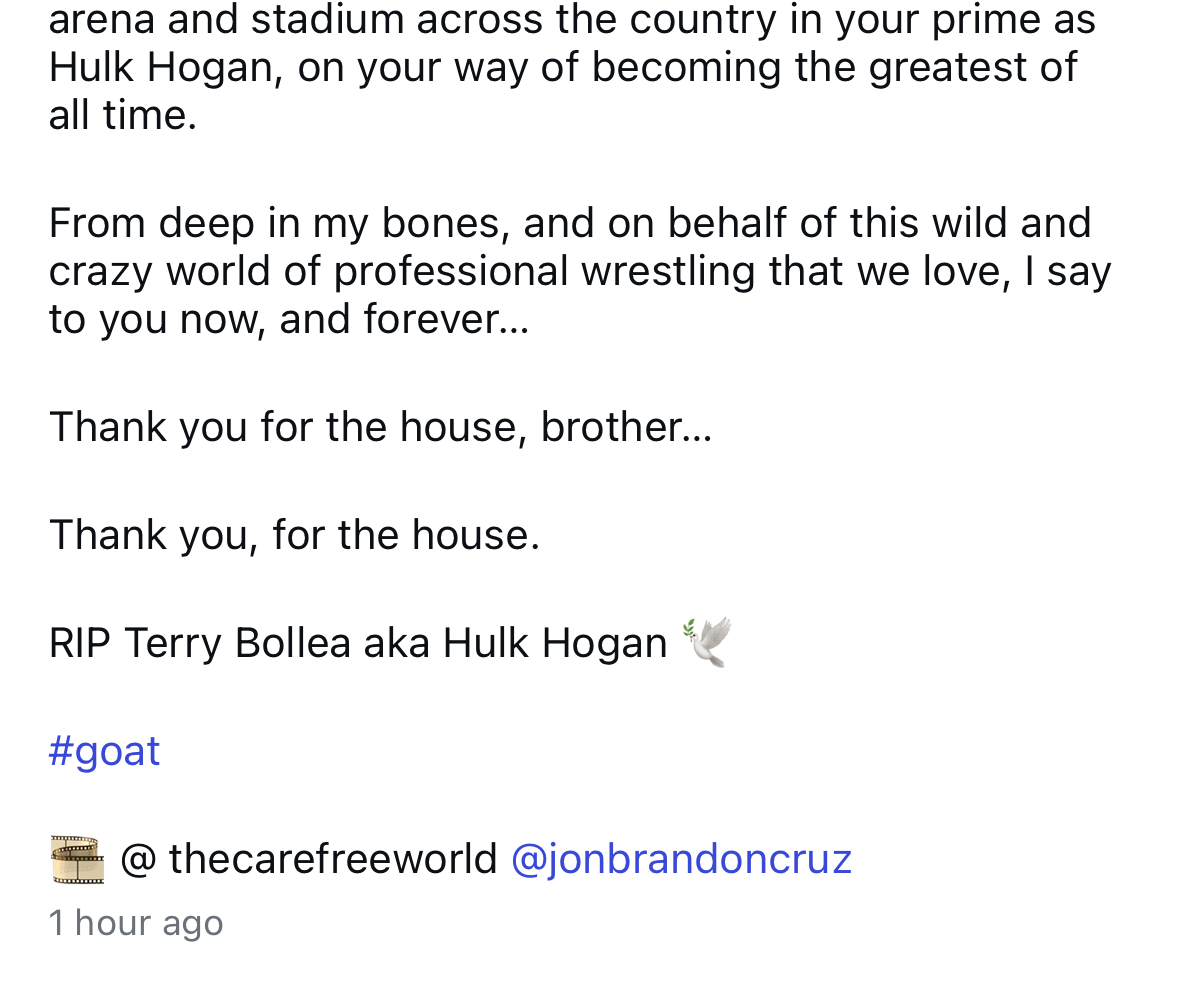Click the dove emoji after Hulk Hogan

tap(707, 642)
